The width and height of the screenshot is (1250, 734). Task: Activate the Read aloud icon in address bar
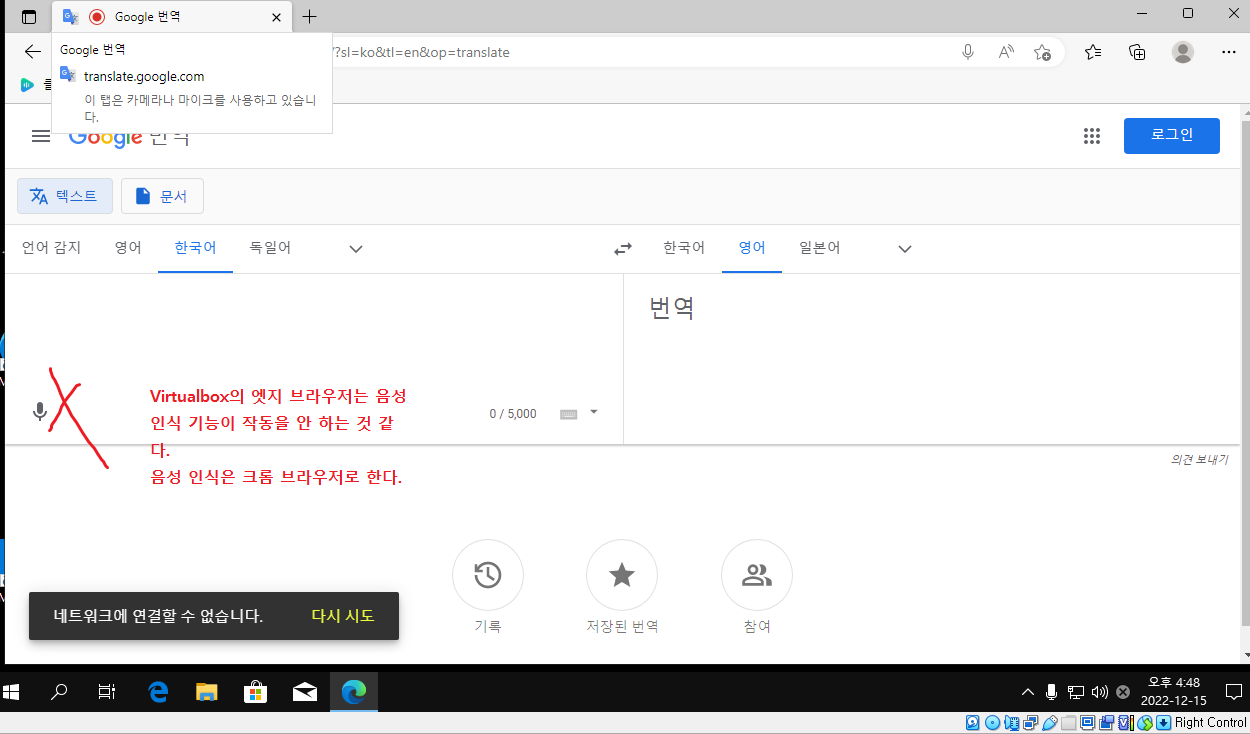coord(1006,52)
